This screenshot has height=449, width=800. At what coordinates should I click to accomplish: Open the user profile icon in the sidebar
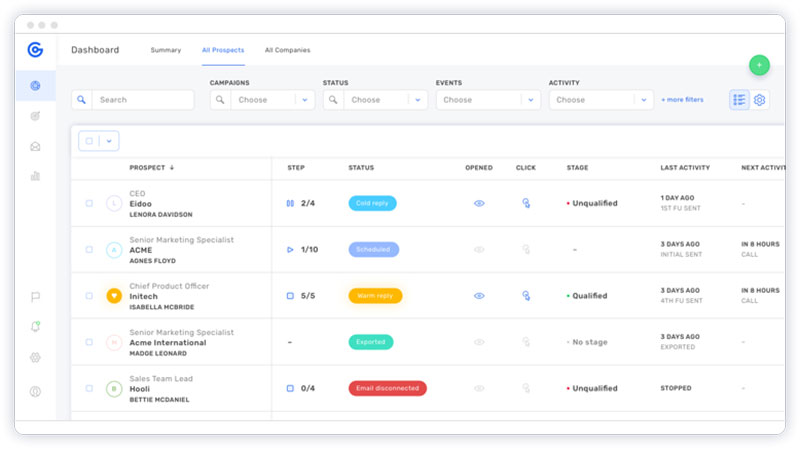point(35,391)
